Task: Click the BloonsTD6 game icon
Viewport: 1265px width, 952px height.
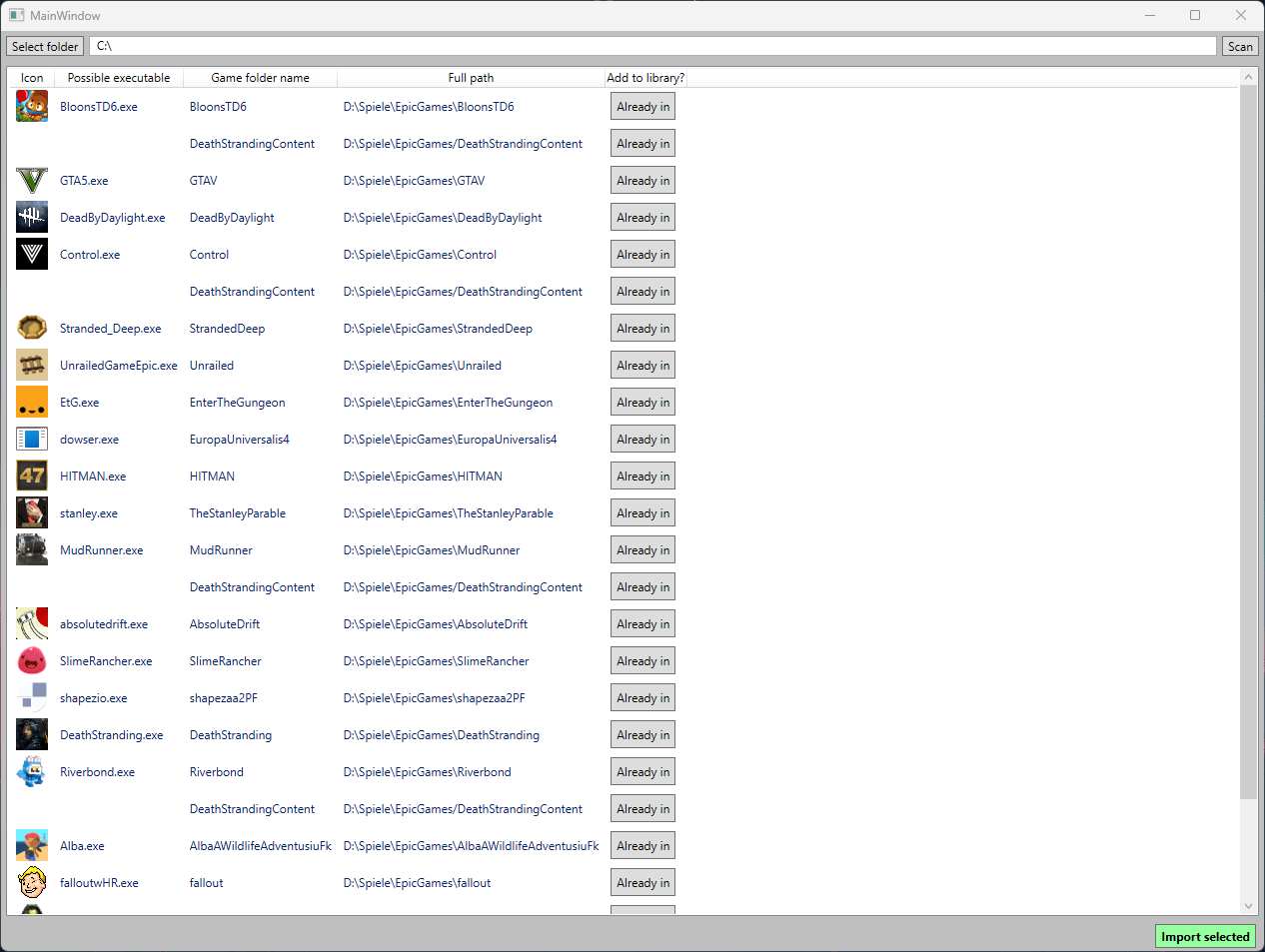Action: (31, 106)
